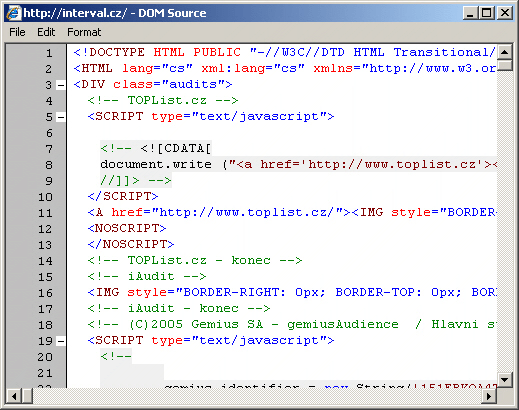Click the CDATA comment on line 7
Viewport: 519px width, 410px height.
click(x=156, y=148)
